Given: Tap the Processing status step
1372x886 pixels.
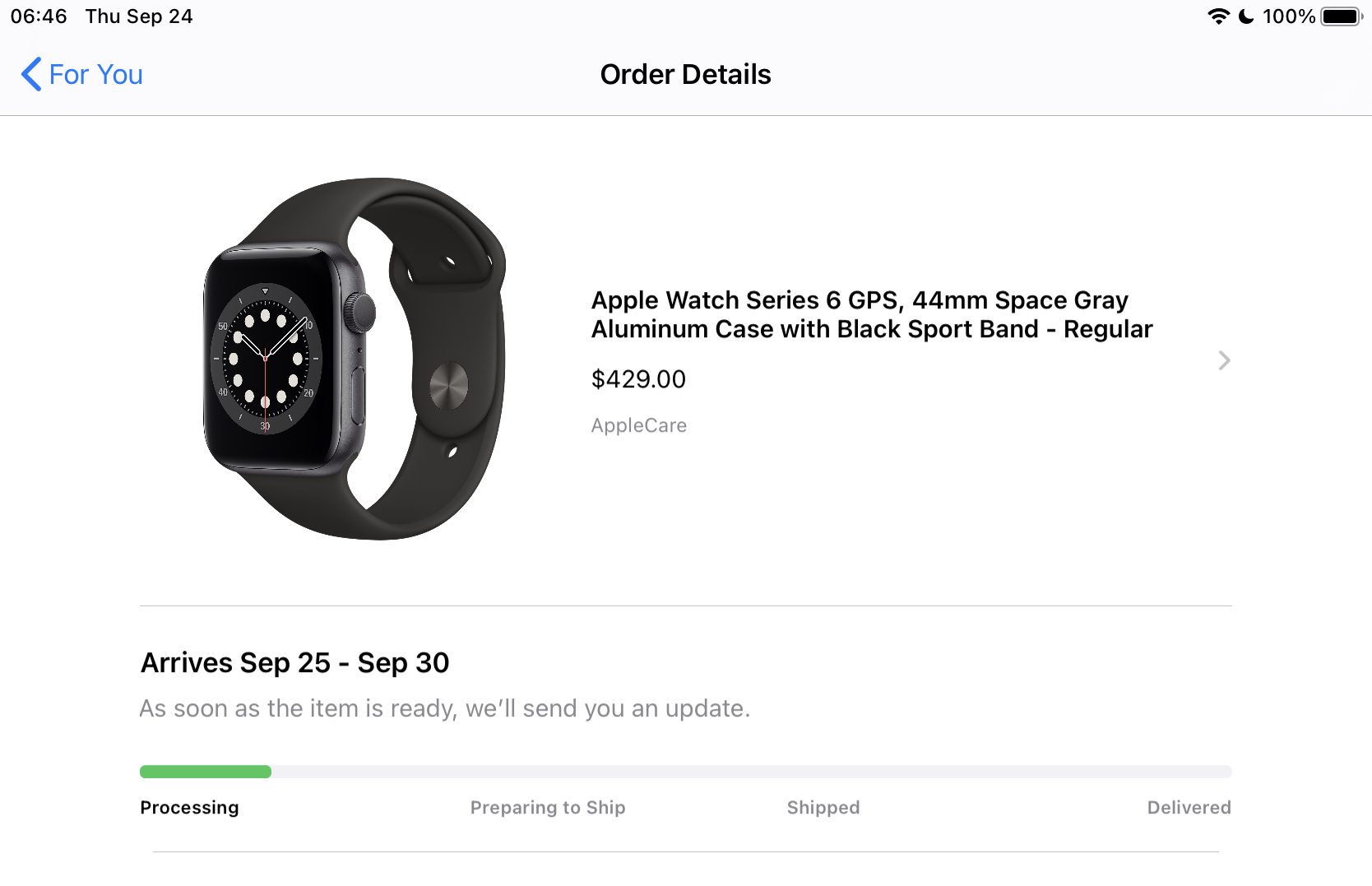Looking at the screenshot, I should pyautogui.click(x=189, y=808).
